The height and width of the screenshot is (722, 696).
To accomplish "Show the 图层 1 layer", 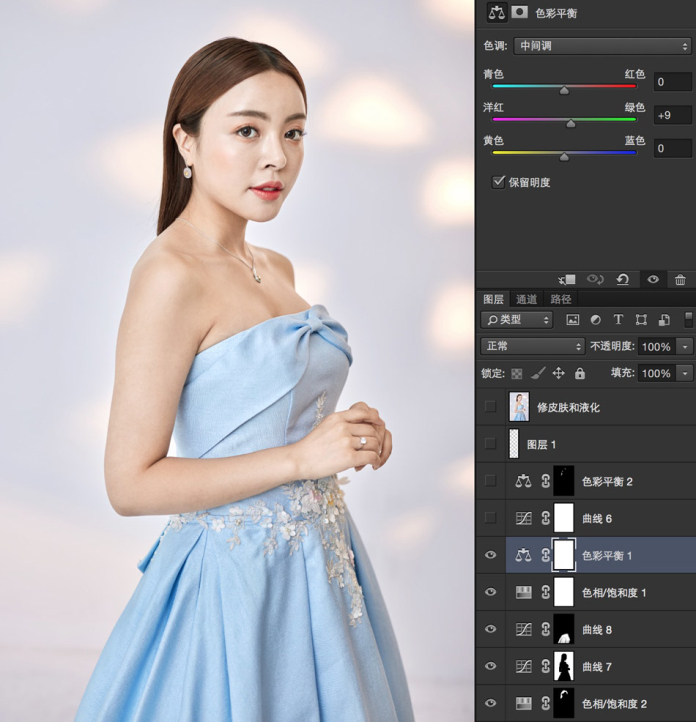I will (x=491, y=444).
